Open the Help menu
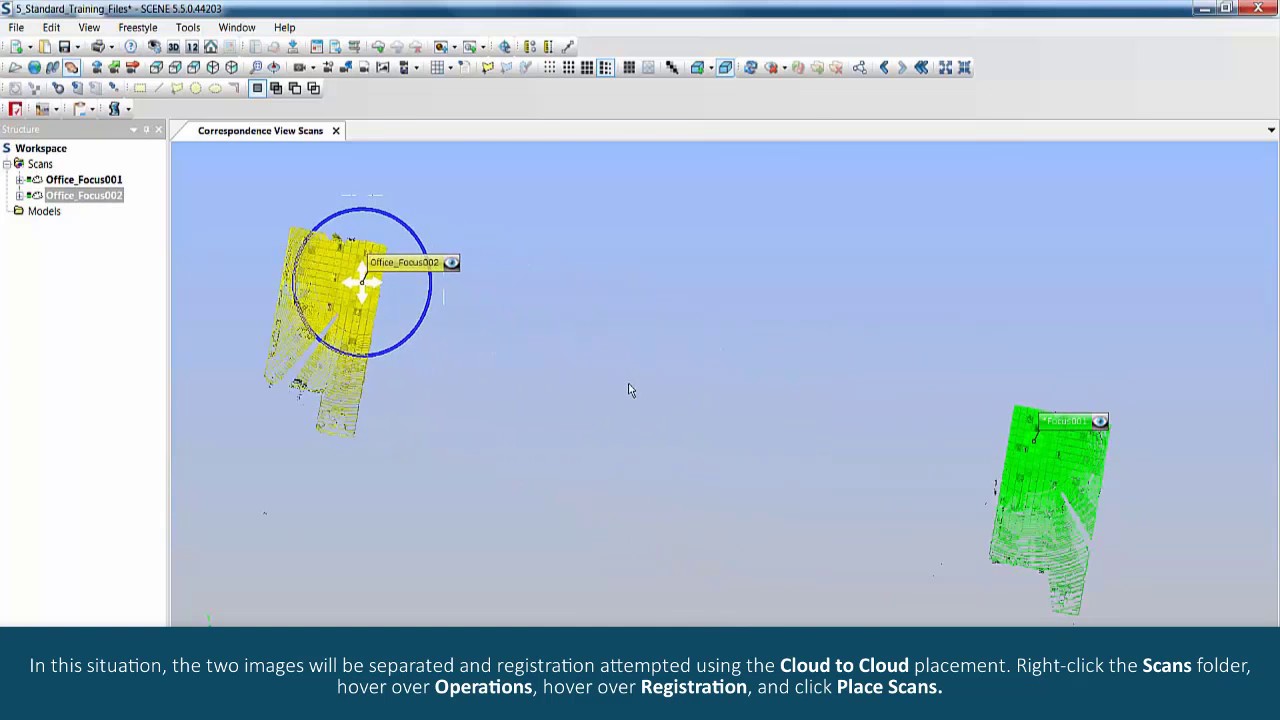The width and height of the screenshot is (1280, 720). [x=285, y=28]
